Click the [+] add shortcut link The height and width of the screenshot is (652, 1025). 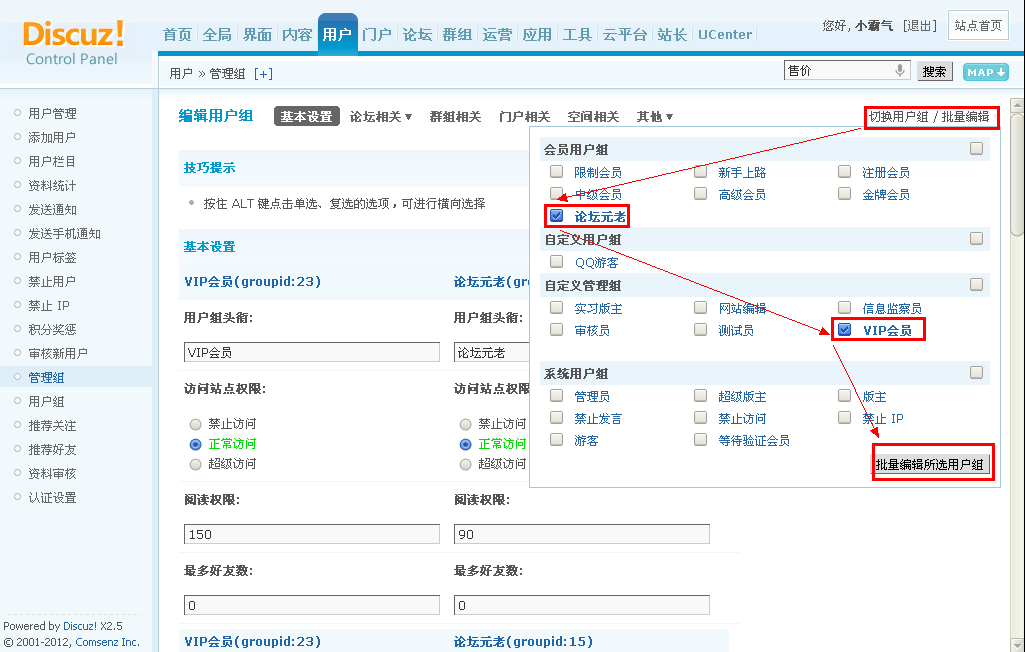click(263, 74)
